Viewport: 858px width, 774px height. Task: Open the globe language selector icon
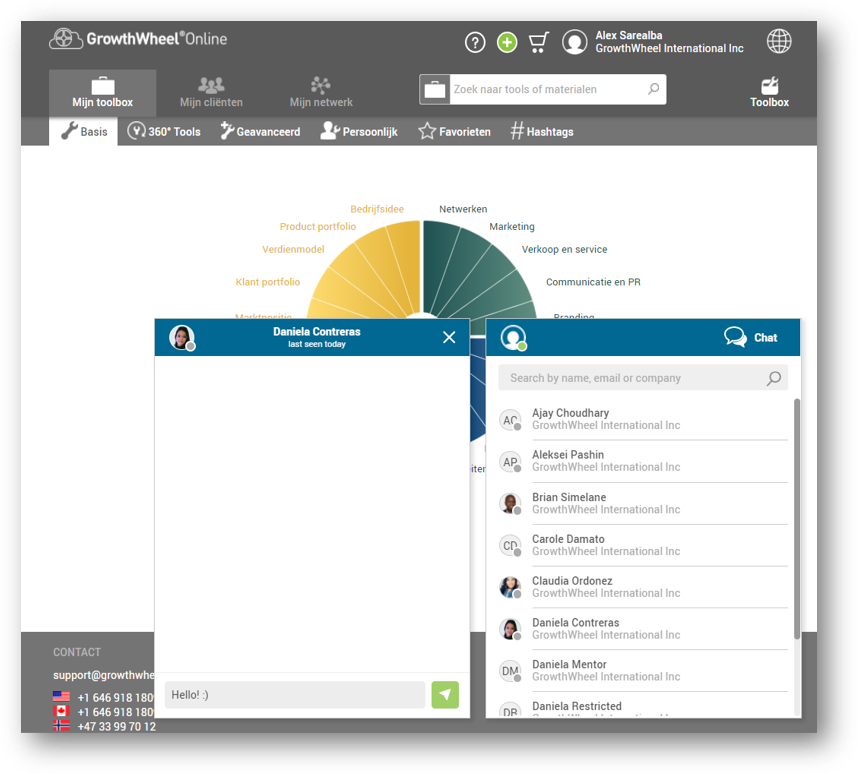click(779, 41)
